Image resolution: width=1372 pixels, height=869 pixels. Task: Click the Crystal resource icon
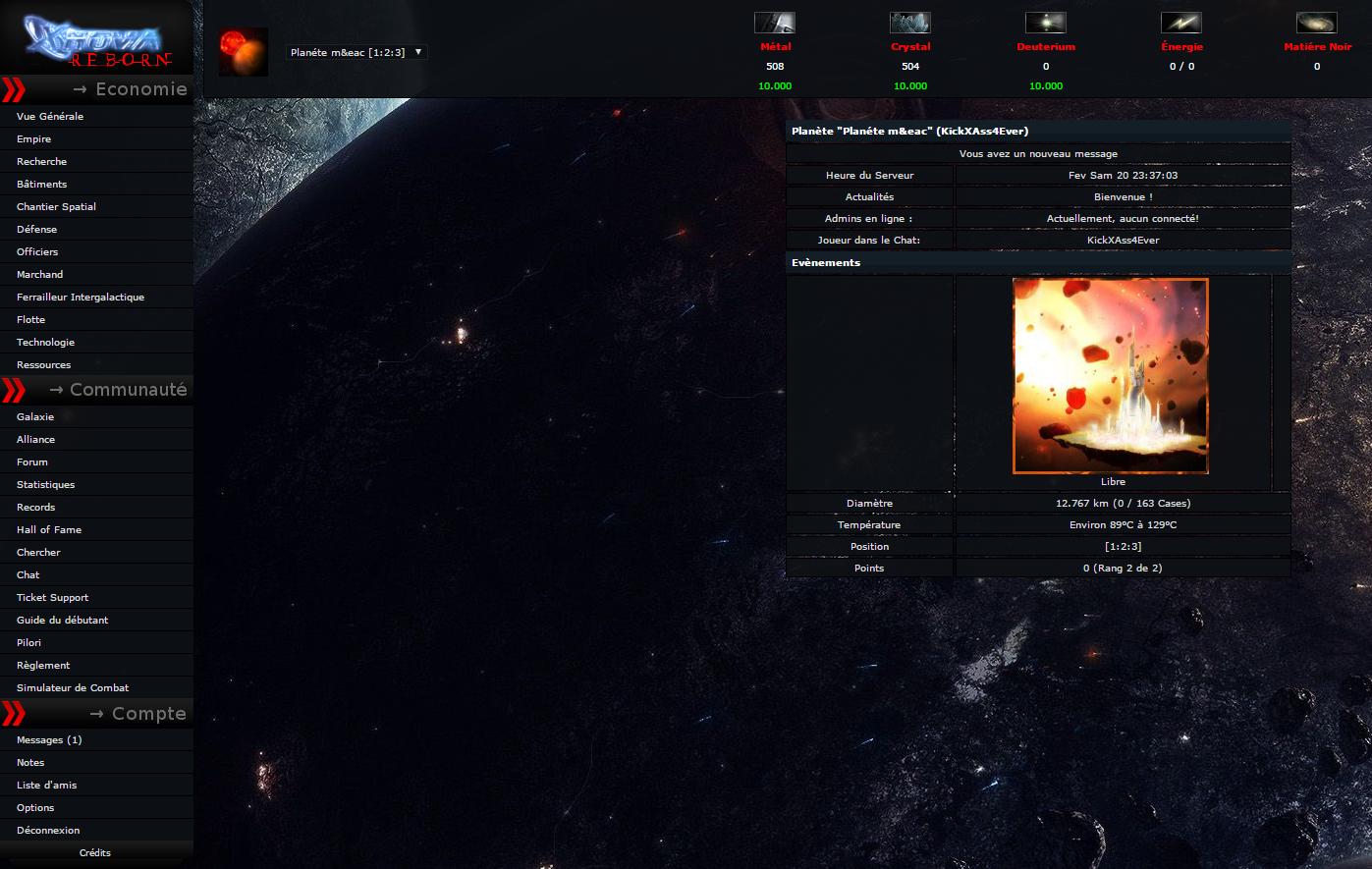(909, 21)
